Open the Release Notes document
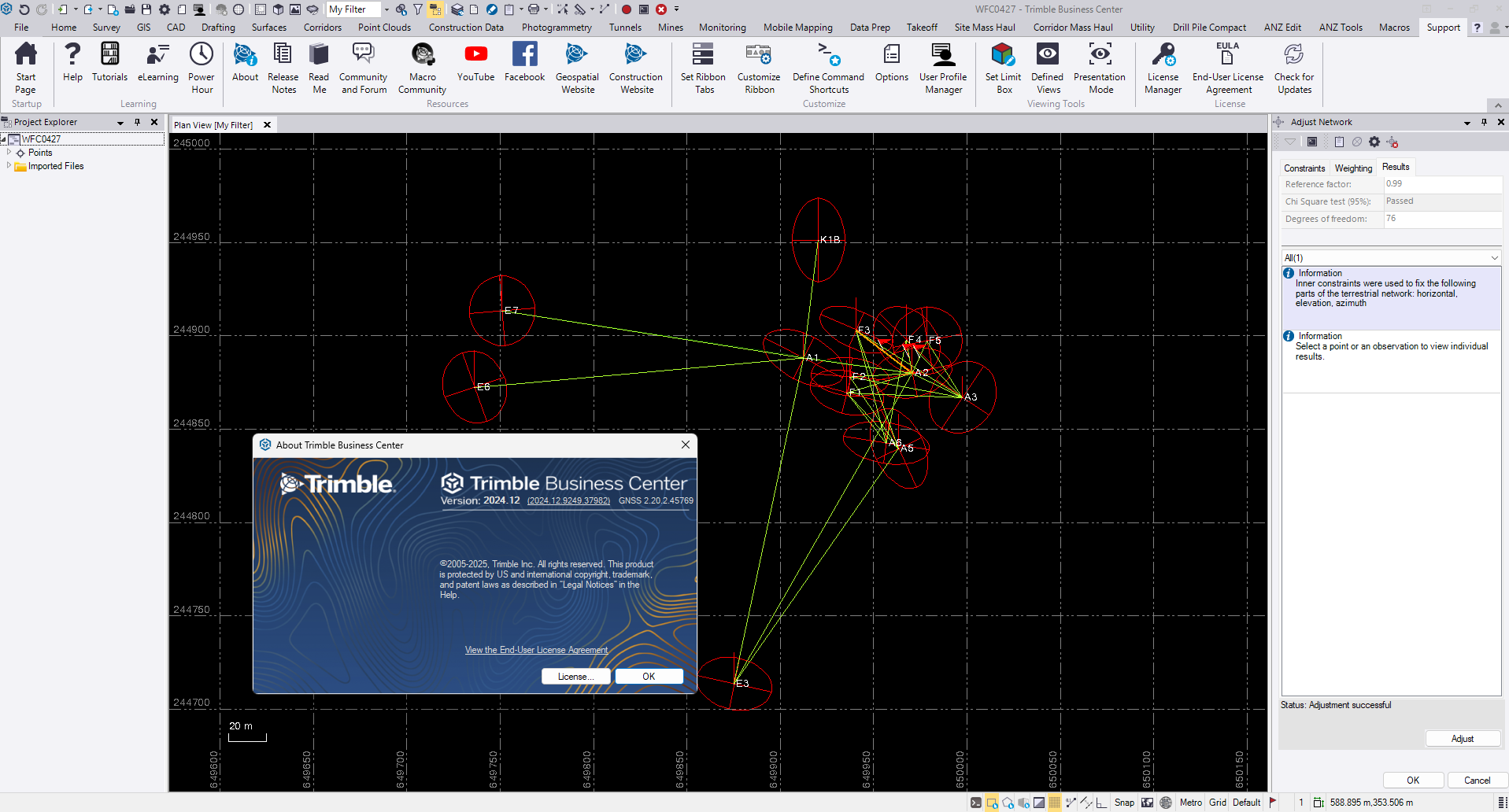 (283, 68)
